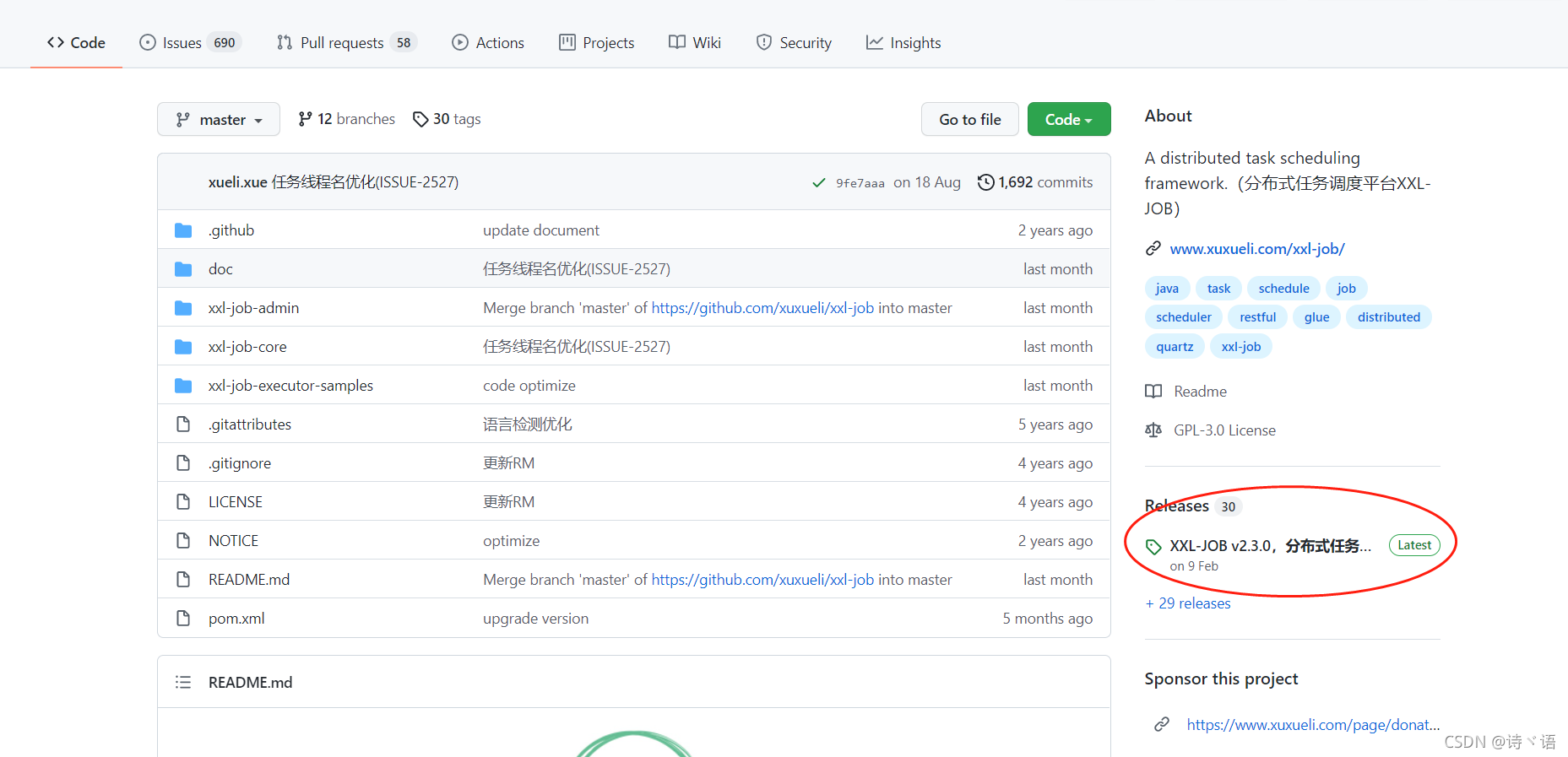Viewport: 1568px width, 757px height.
Task: Select the restful topic tag
Action: [1258, 317]
